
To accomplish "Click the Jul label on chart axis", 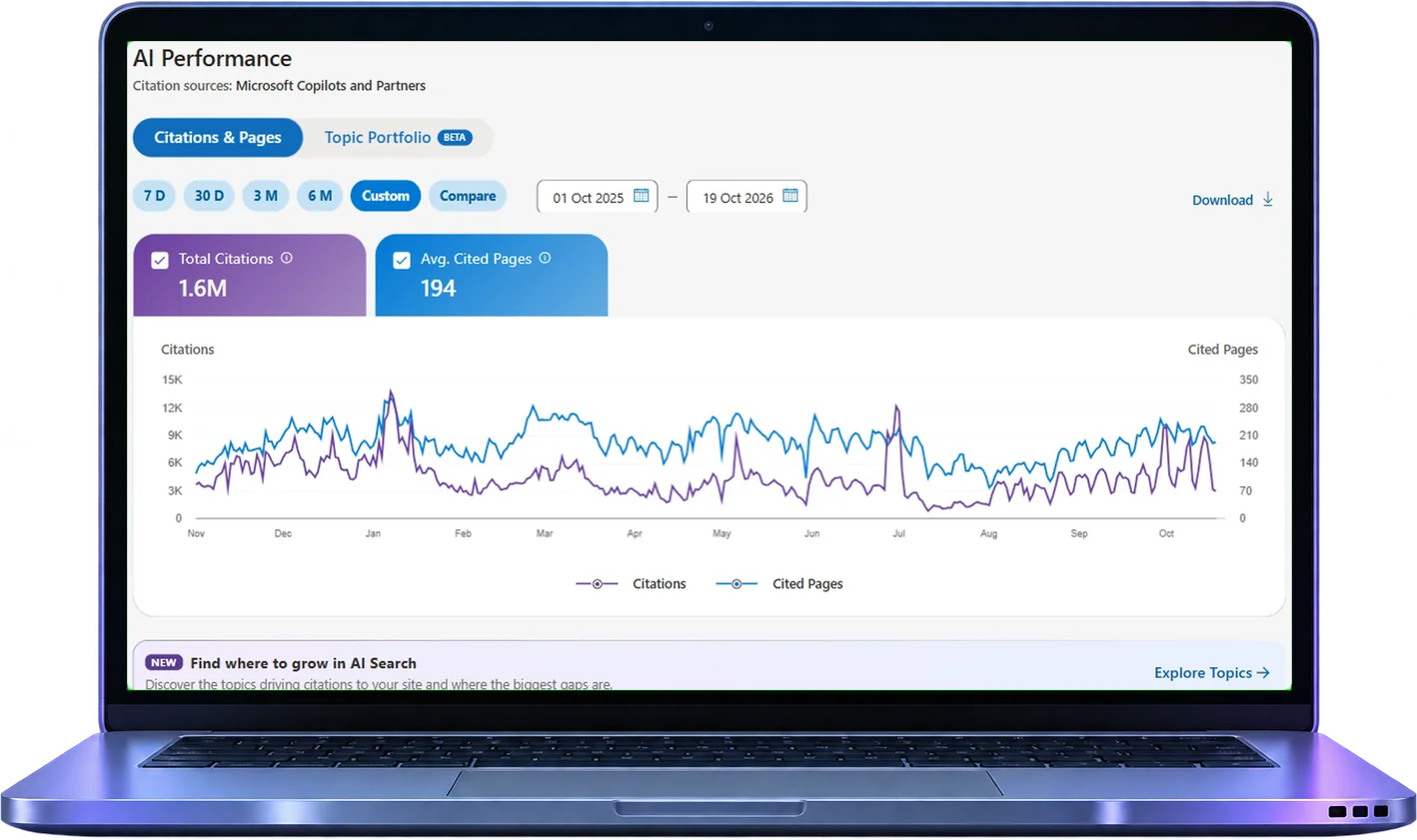I will (x=899, y=533).
